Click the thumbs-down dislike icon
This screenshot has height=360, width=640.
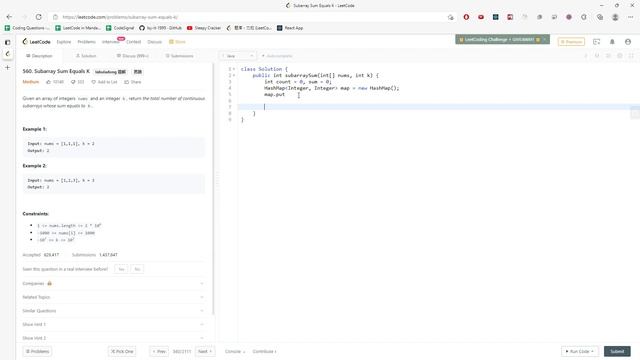pyautogui.click(x=73, y=82)
